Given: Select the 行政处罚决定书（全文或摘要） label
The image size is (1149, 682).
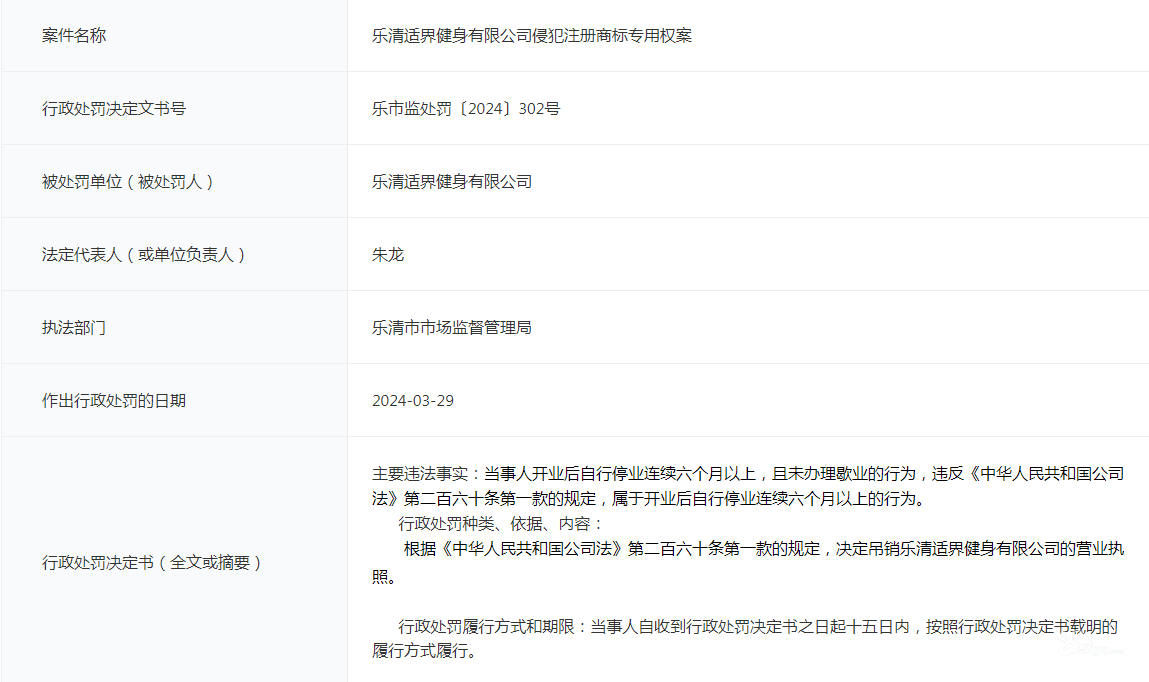Looking at the screenshot, I should [153, 563].
